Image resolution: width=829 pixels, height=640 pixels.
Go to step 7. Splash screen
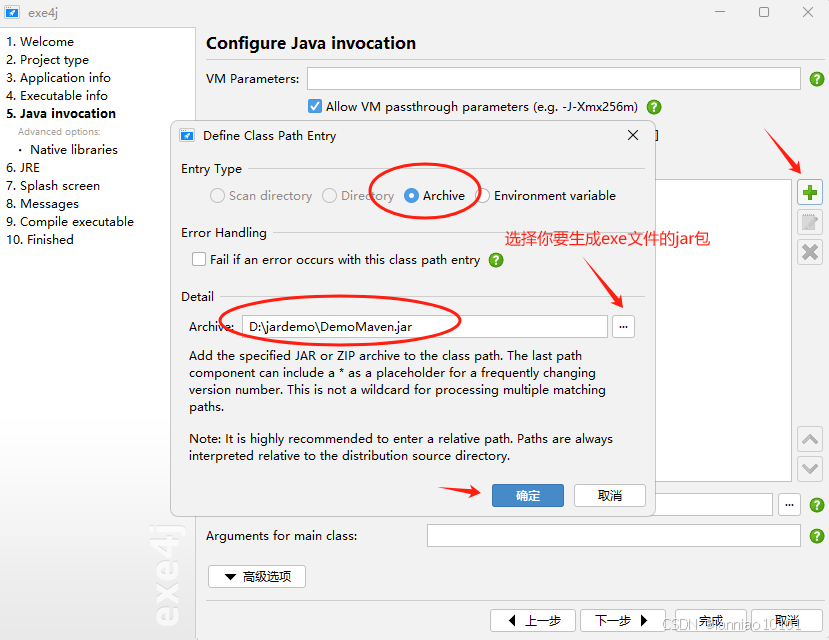coord(53,185)
